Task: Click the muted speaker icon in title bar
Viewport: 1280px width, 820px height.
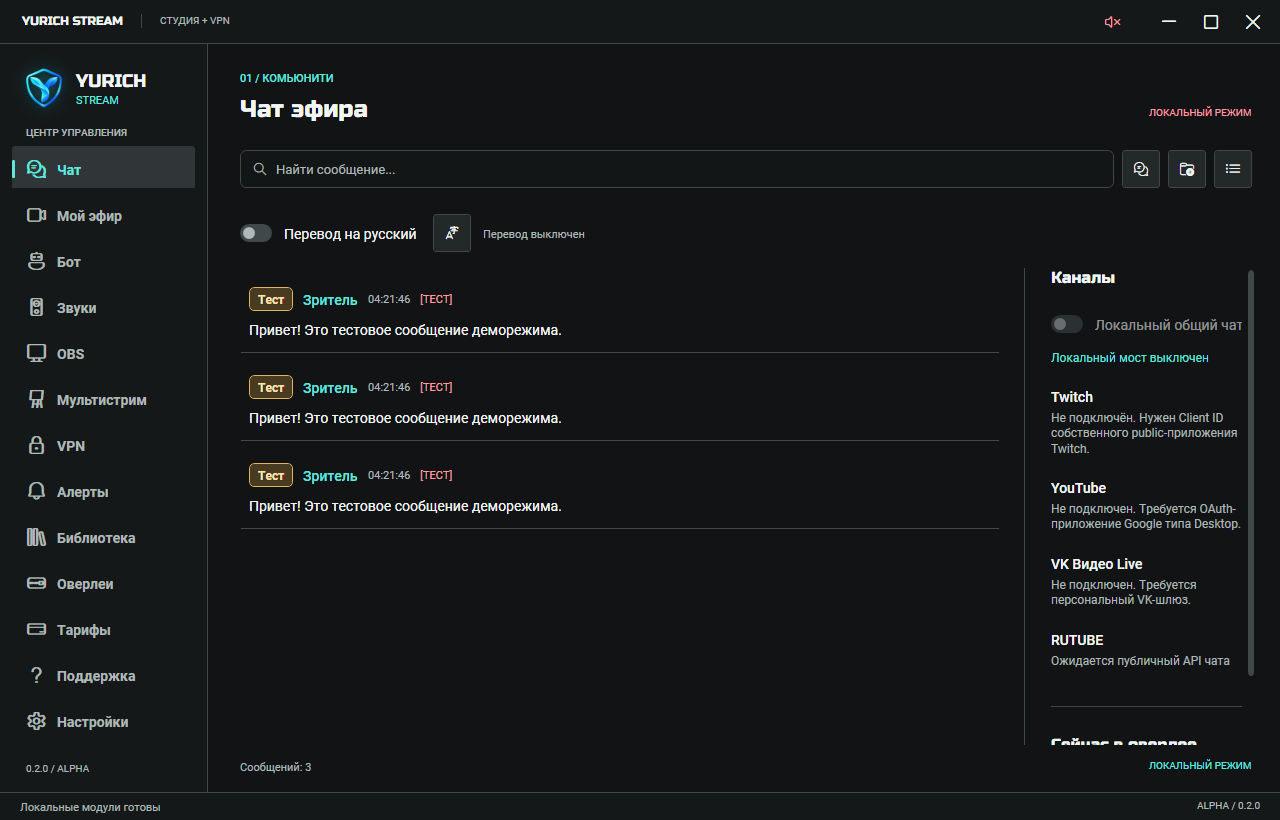Action: (1112, 22)
